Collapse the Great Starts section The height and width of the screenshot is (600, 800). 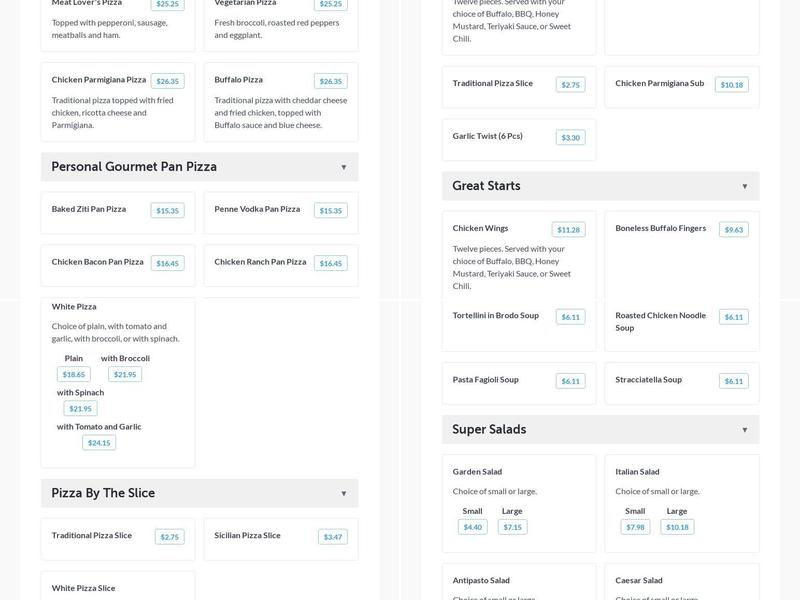[x=744, y=186]
